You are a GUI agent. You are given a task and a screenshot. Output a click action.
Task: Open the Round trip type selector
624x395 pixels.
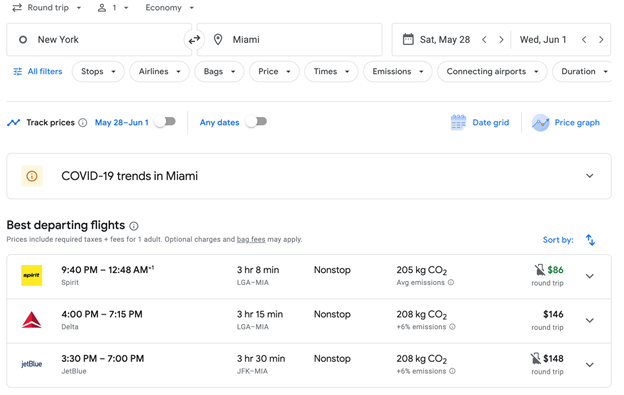(x=46, y=8)
